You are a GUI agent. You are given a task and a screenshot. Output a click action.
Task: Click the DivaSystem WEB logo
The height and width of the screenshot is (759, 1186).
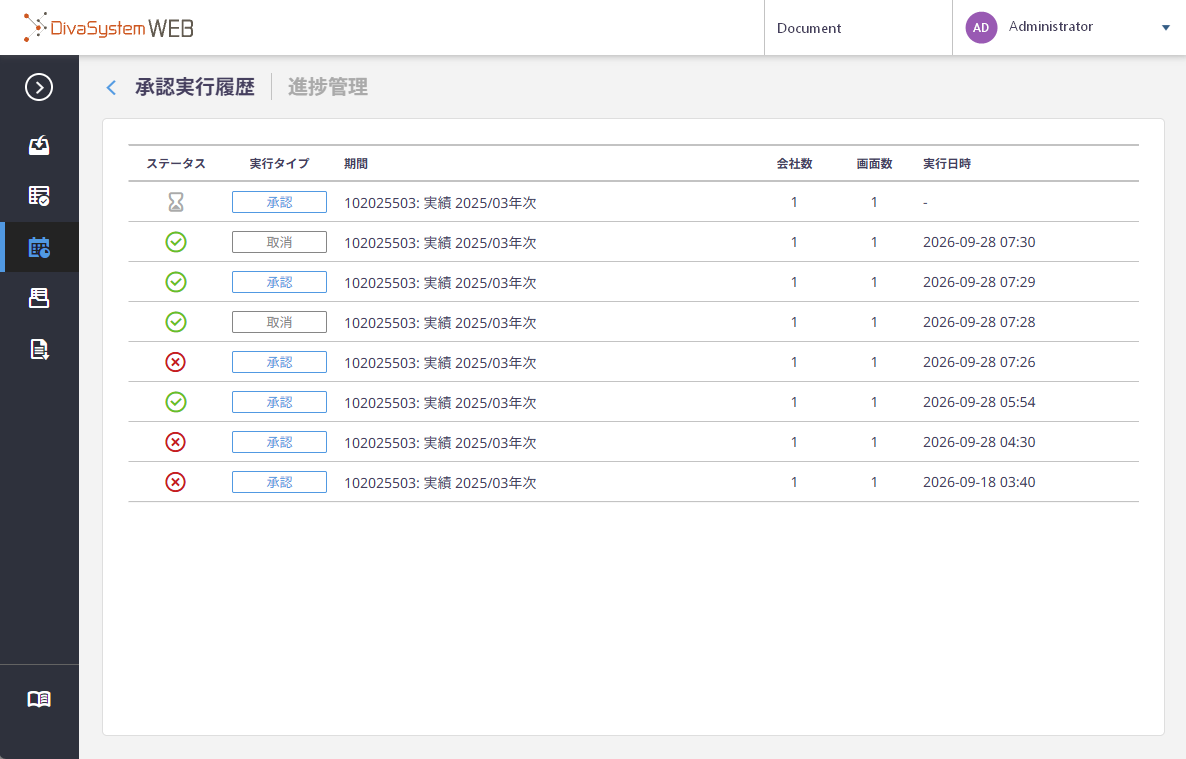click(108, 28)
